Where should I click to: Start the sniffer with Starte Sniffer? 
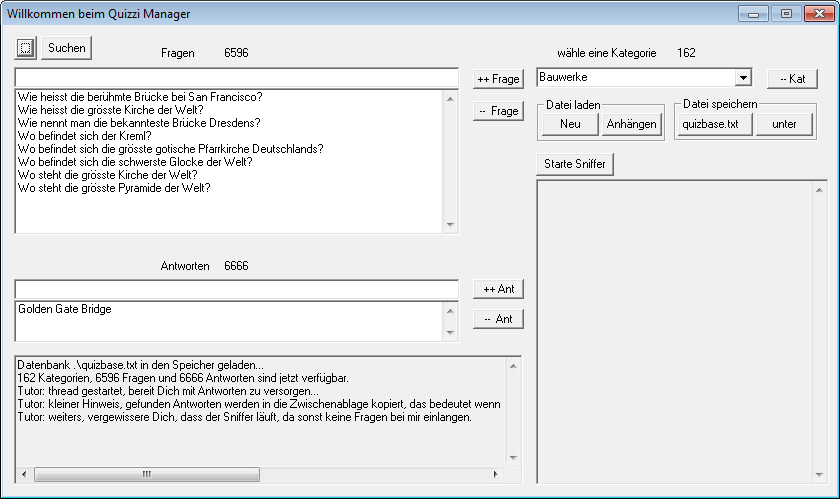tap(576, 164)
